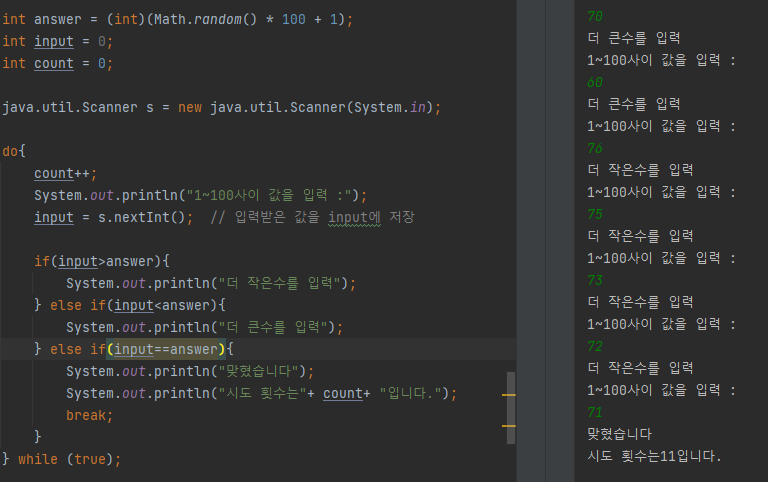Image resolution: width=768 pixels, height=482 pixels.
Task: Place cursor on 'int answer' declaration line
Action: pyautogui.click(x=177, y=20)
